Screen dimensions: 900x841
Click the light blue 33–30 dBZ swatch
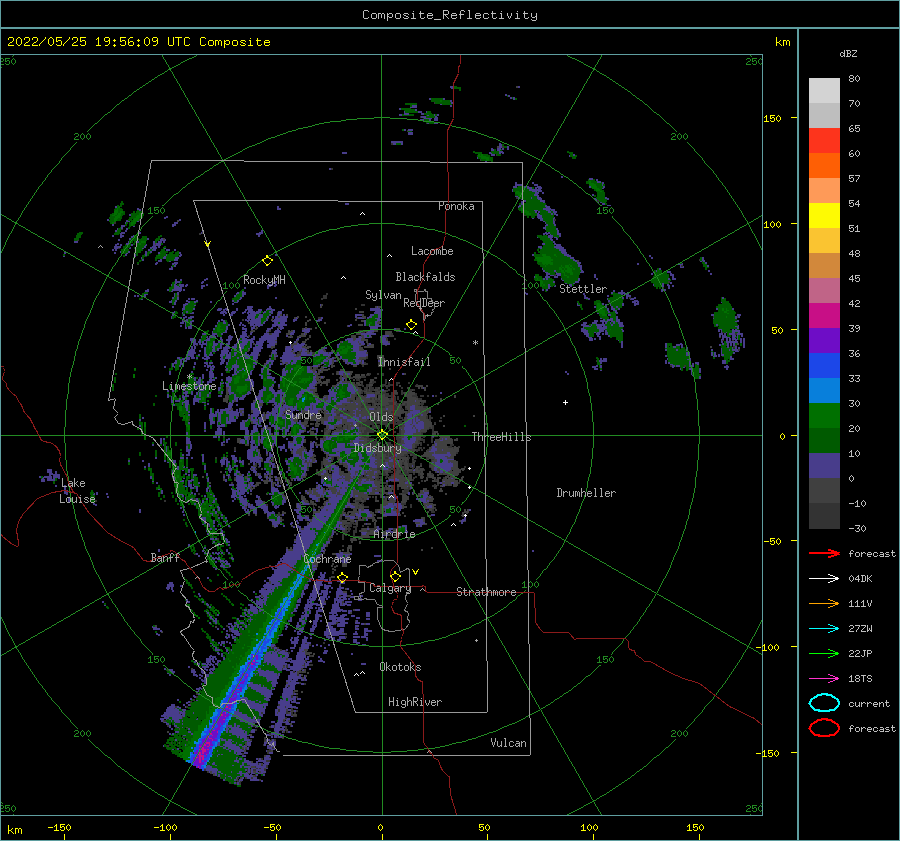click(x=824, y=390)
